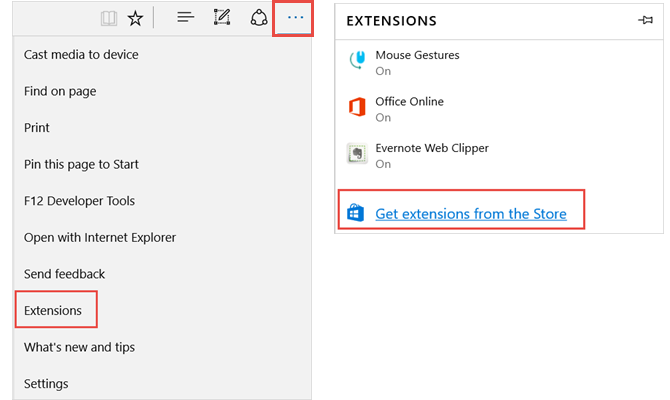Add page to favorites with star icon
The image size is (670, 400).
135,18
